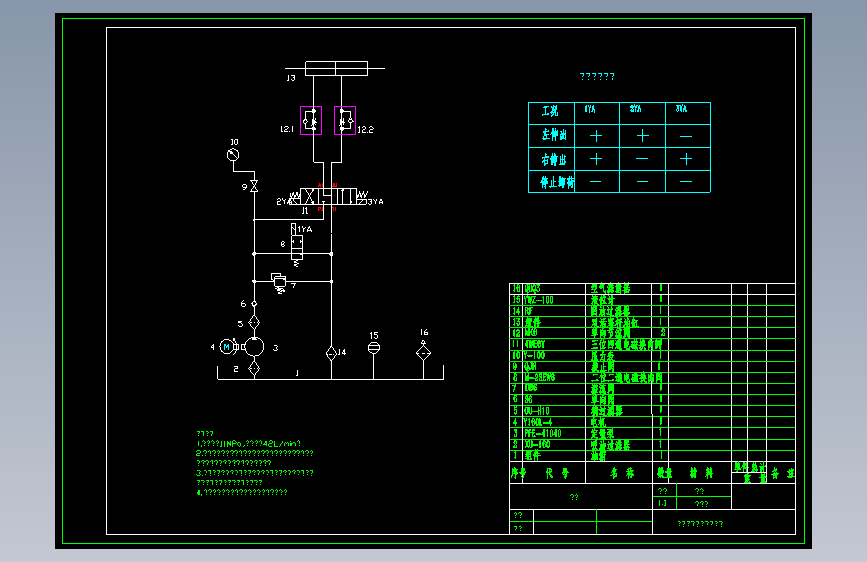Image resolution: width=867 pixels, height=562 pixels.
Task: Select the 3YA column header in the table
Action: pos(688,113)
